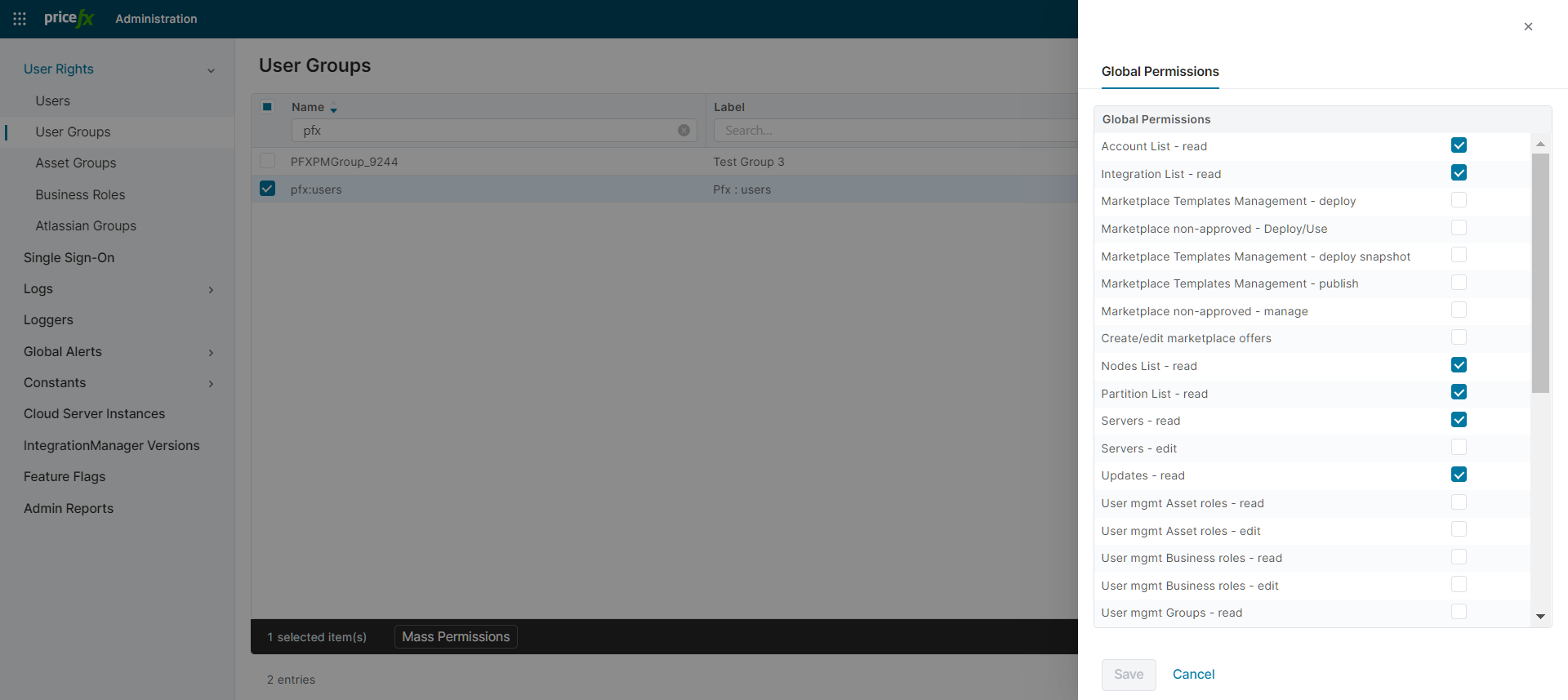Click the Mass Permissions button

click(456, 637)
